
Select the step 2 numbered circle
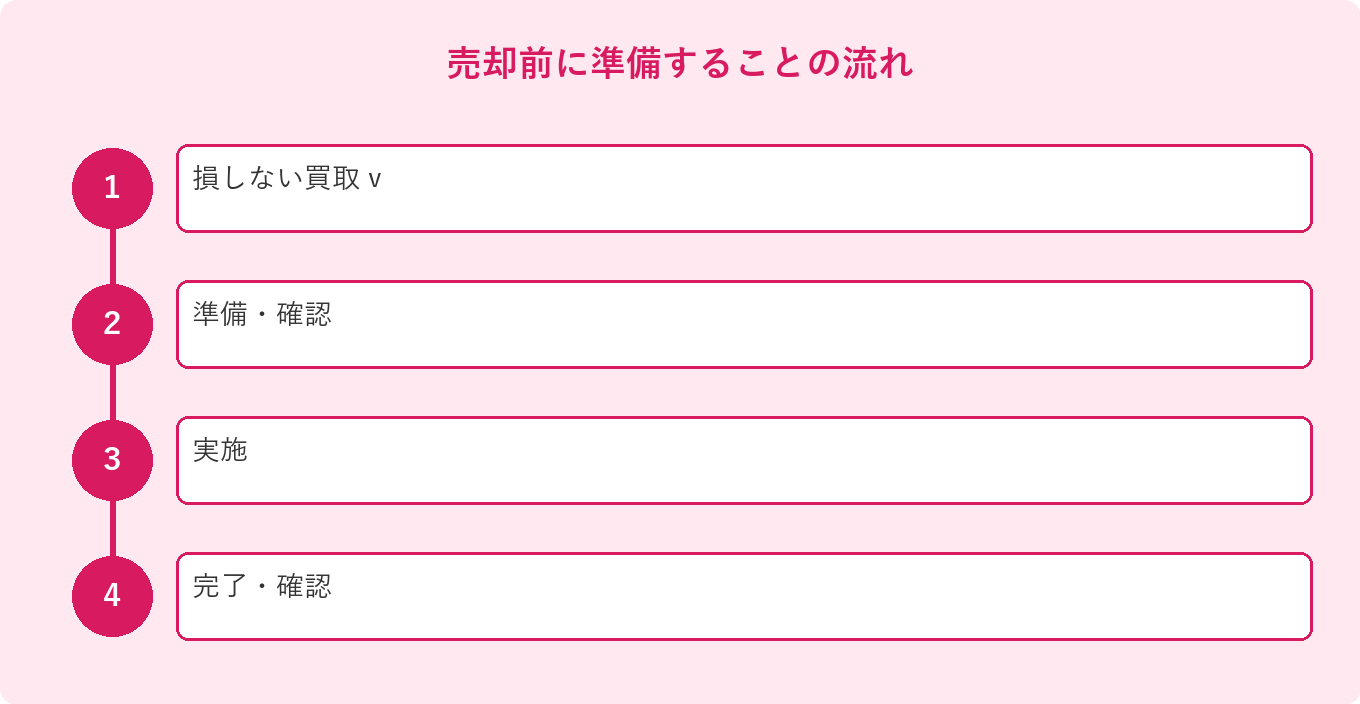pyautogui.click(x=112, y=324)
